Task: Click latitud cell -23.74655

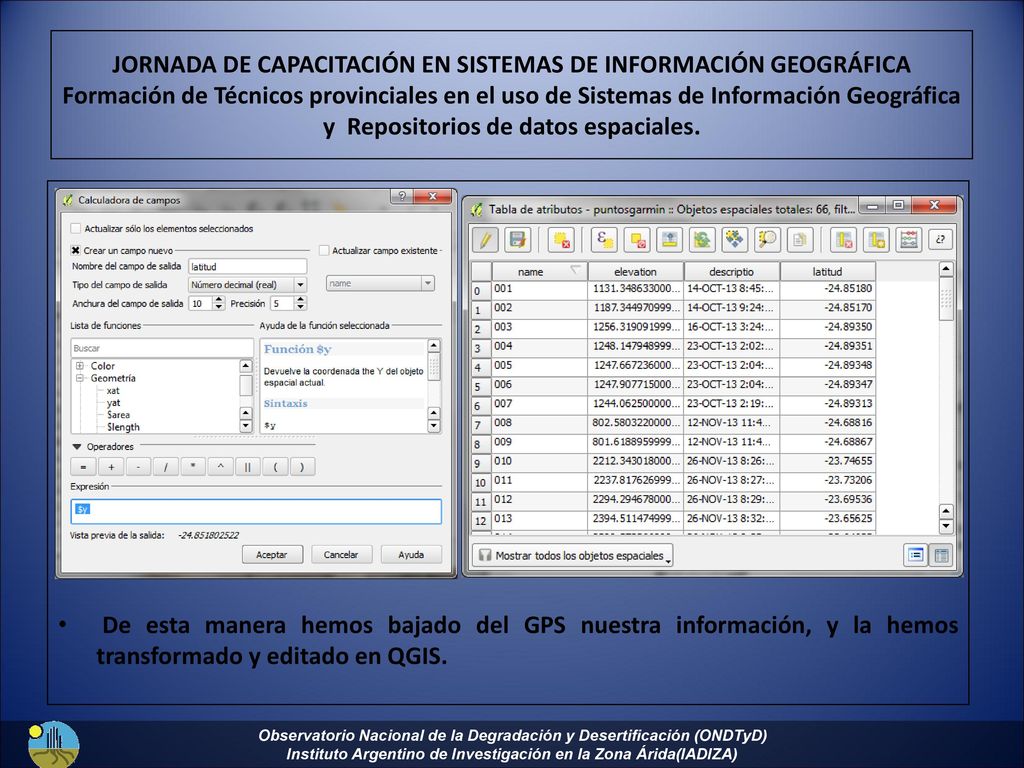Action: pos(827,461)
